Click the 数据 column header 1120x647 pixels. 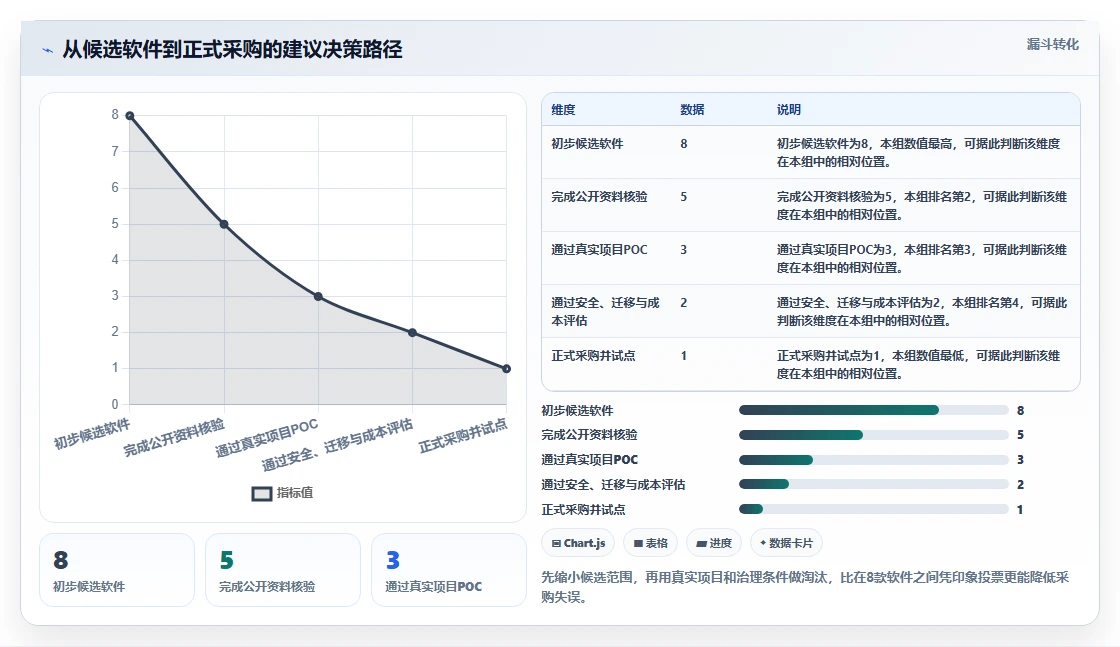point(692,110)
